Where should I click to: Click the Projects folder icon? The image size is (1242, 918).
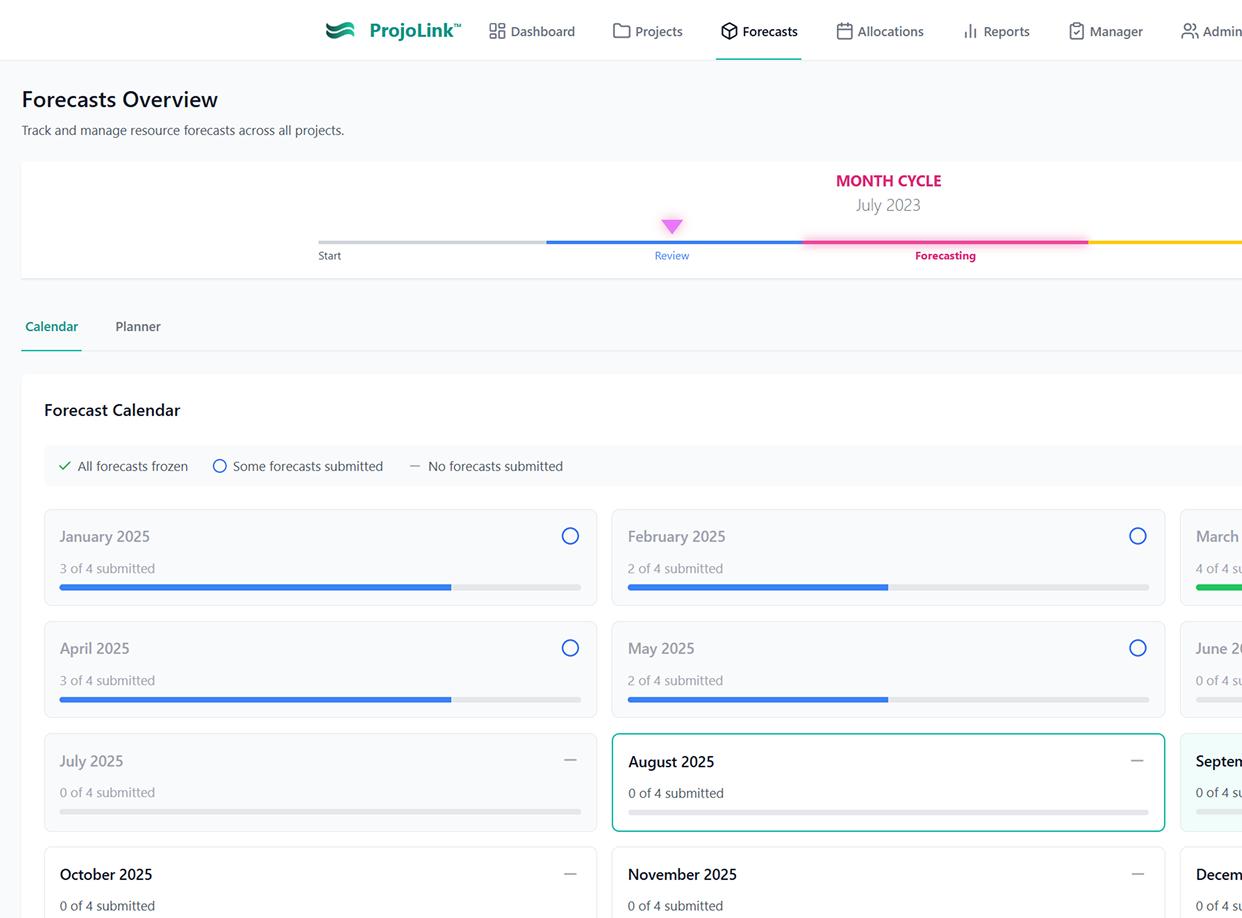point(621,31)
